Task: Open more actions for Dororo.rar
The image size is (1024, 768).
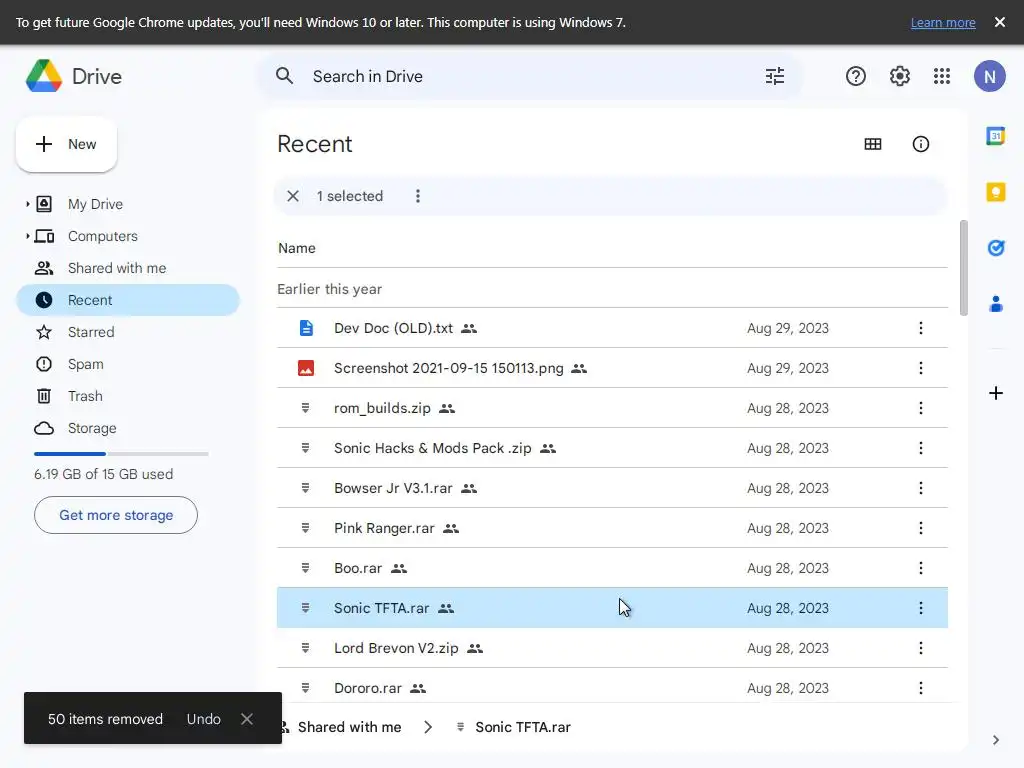Action: pos(920,688)
